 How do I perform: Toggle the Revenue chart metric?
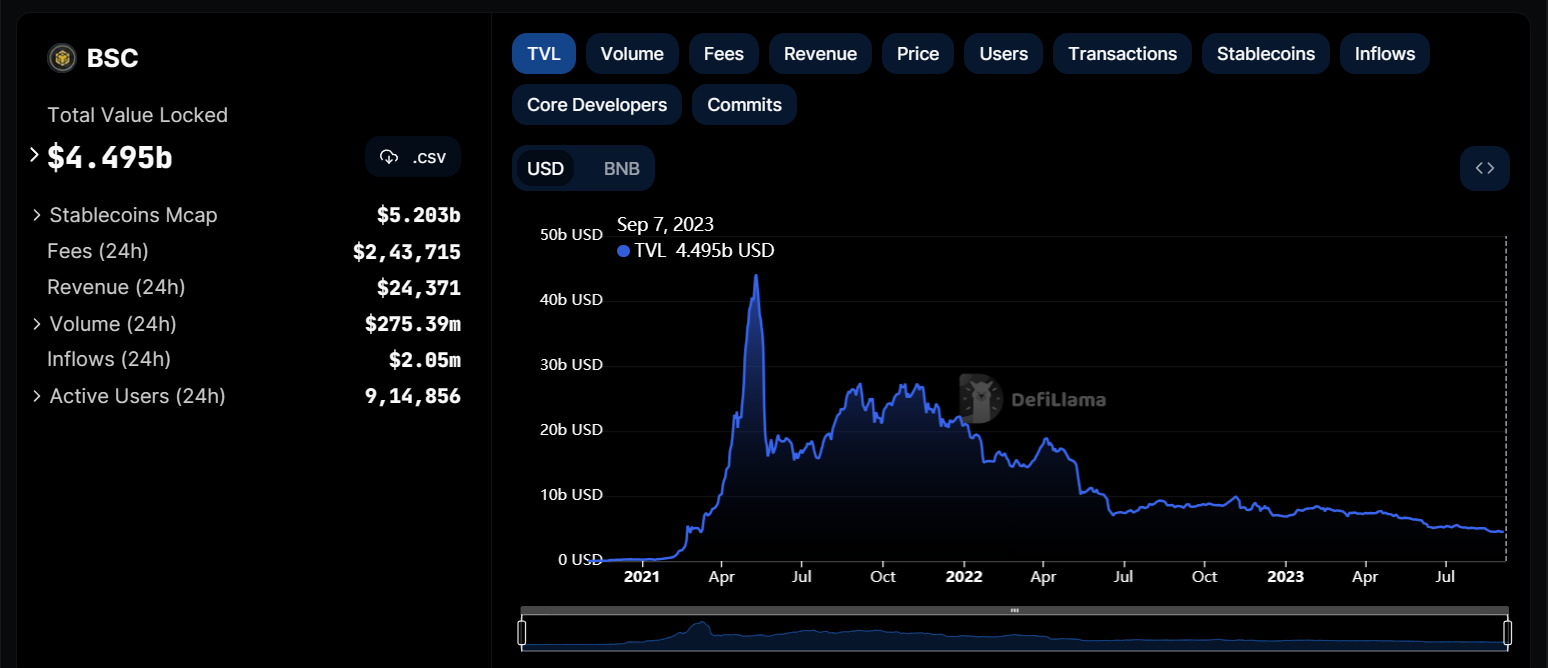coord(820,53)
